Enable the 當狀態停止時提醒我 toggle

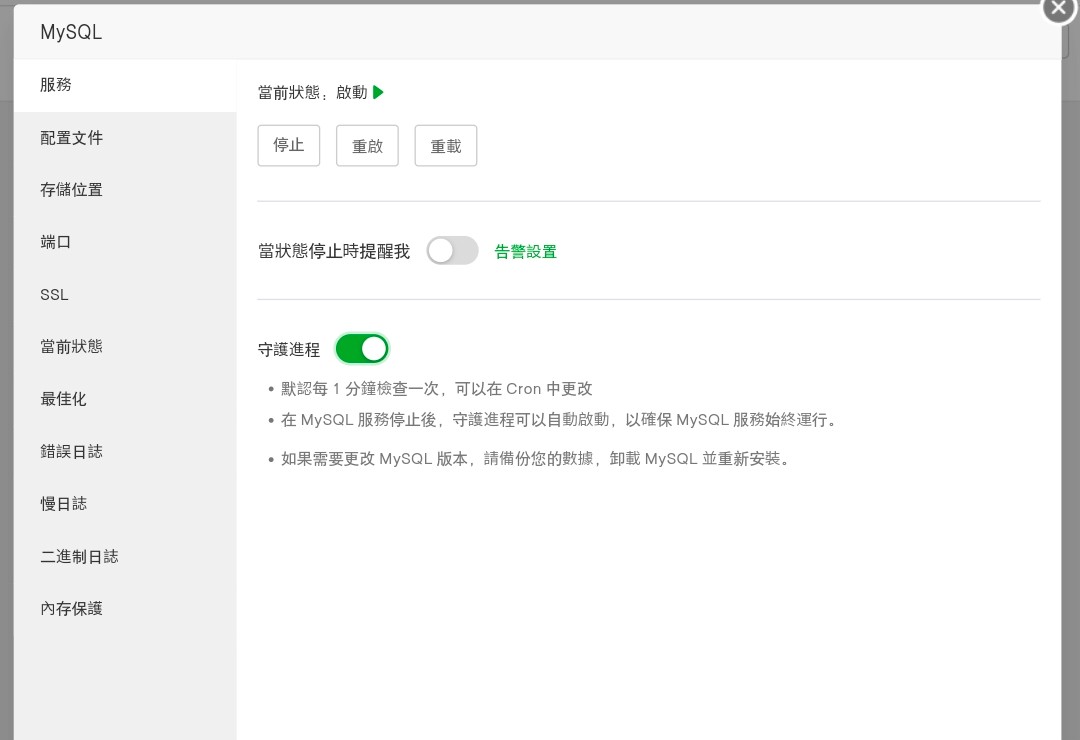tap(452, 251)
